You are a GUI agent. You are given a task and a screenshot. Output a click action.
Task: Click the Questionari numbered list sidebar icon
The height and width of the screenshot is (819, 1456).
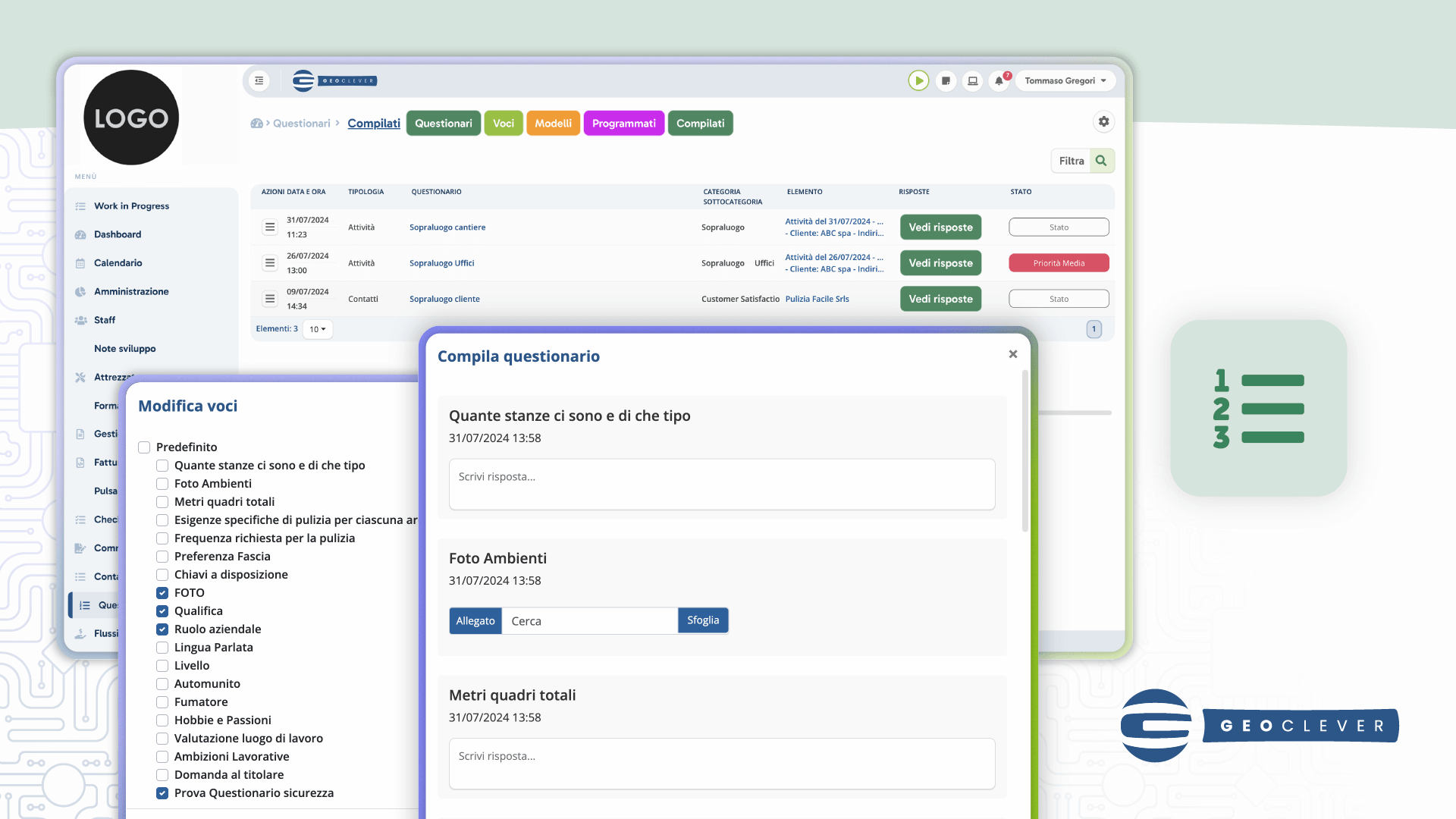pyautogui.click(x=85, y=605)
